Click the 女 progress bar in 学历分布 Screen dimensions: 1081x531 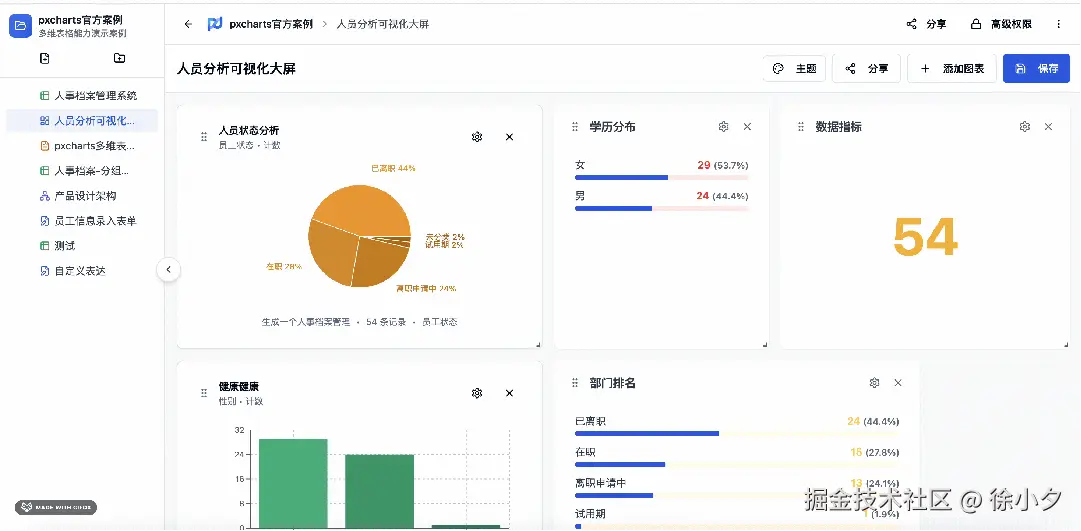pos(662,177)
